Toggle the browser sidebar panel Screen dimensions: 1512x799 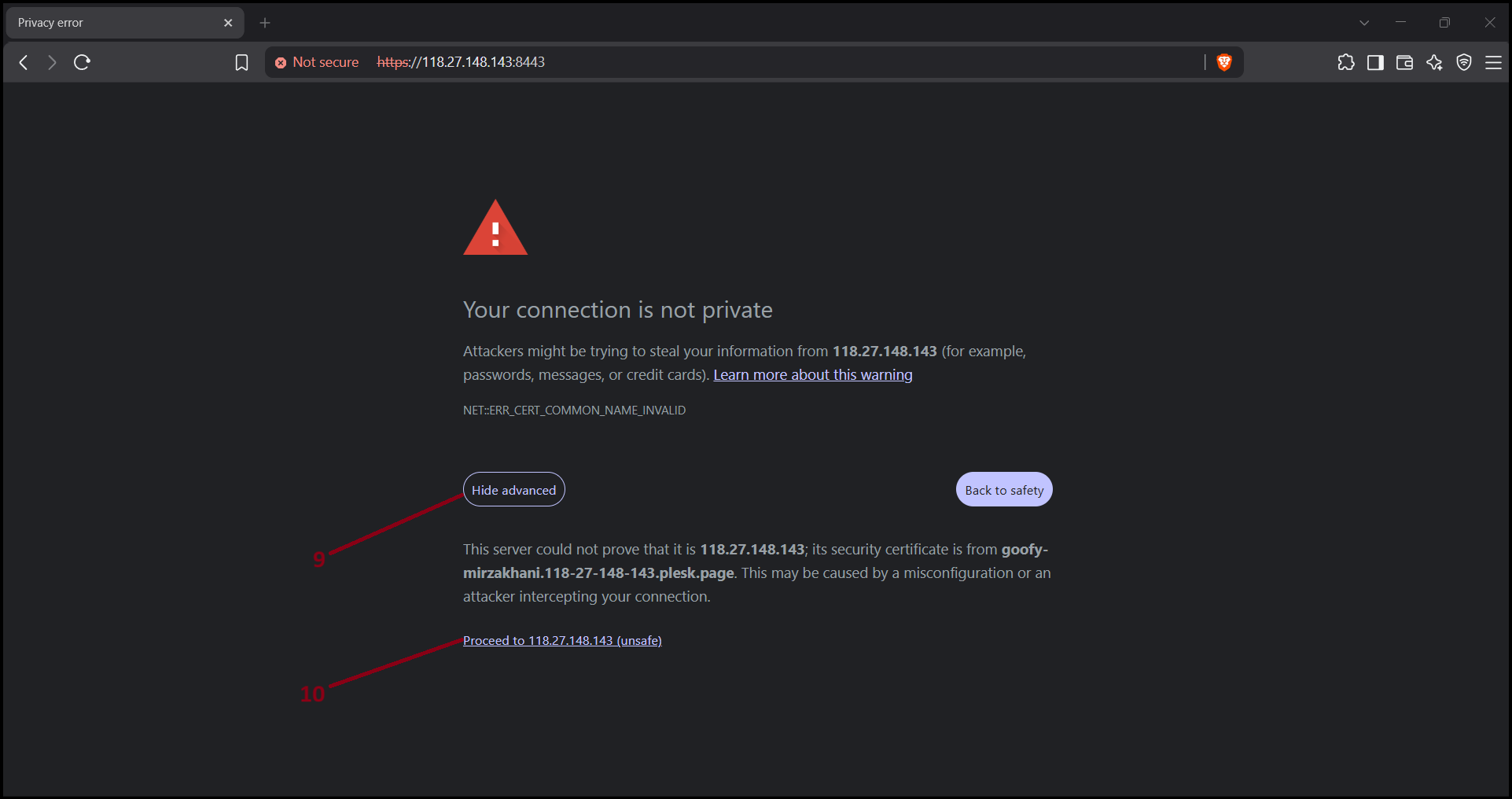coord(1375,62)
